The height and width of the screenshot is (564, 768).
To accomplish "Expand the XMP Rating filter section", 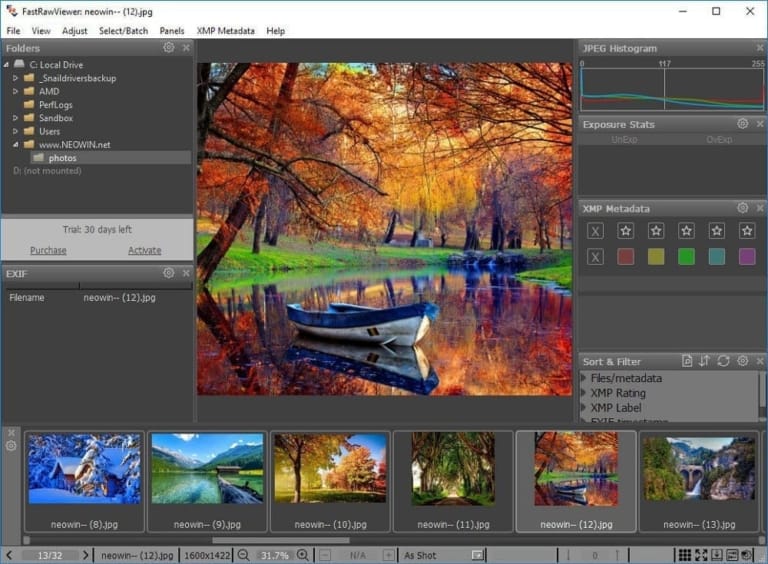I will pyautogui.click(x=583, y=392).
